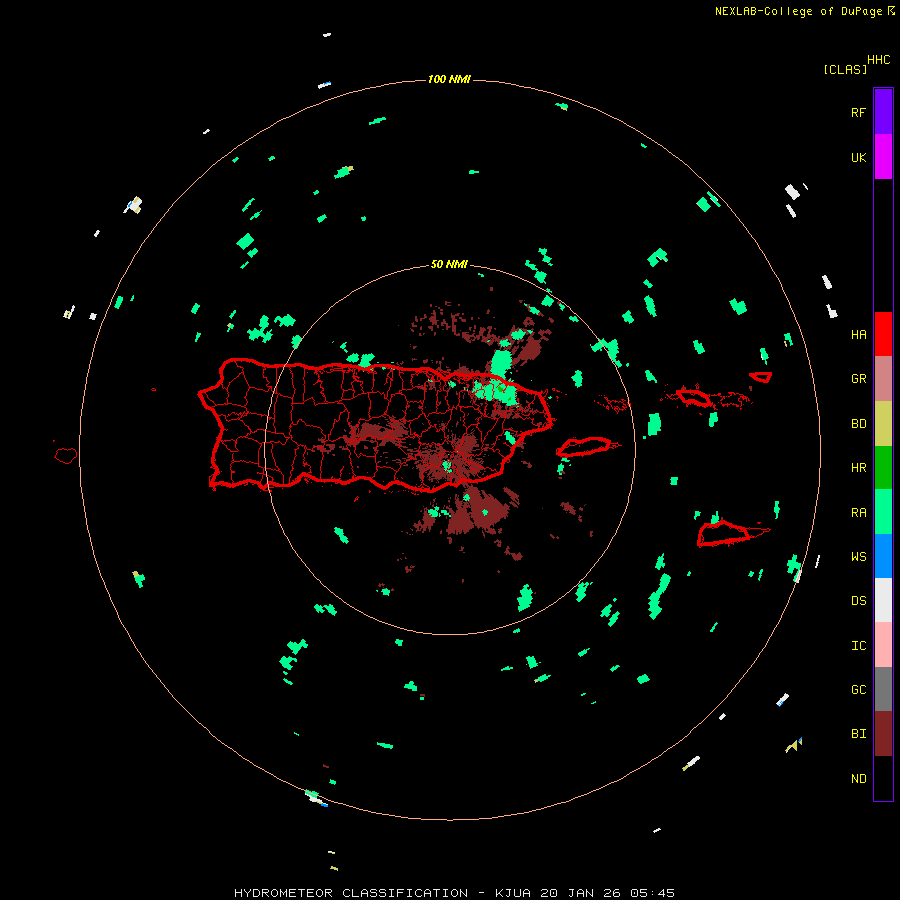Viewport: 900px width, 900px height.
Task: Click the 50 NMI range ring label
Action: click(449, 265)
